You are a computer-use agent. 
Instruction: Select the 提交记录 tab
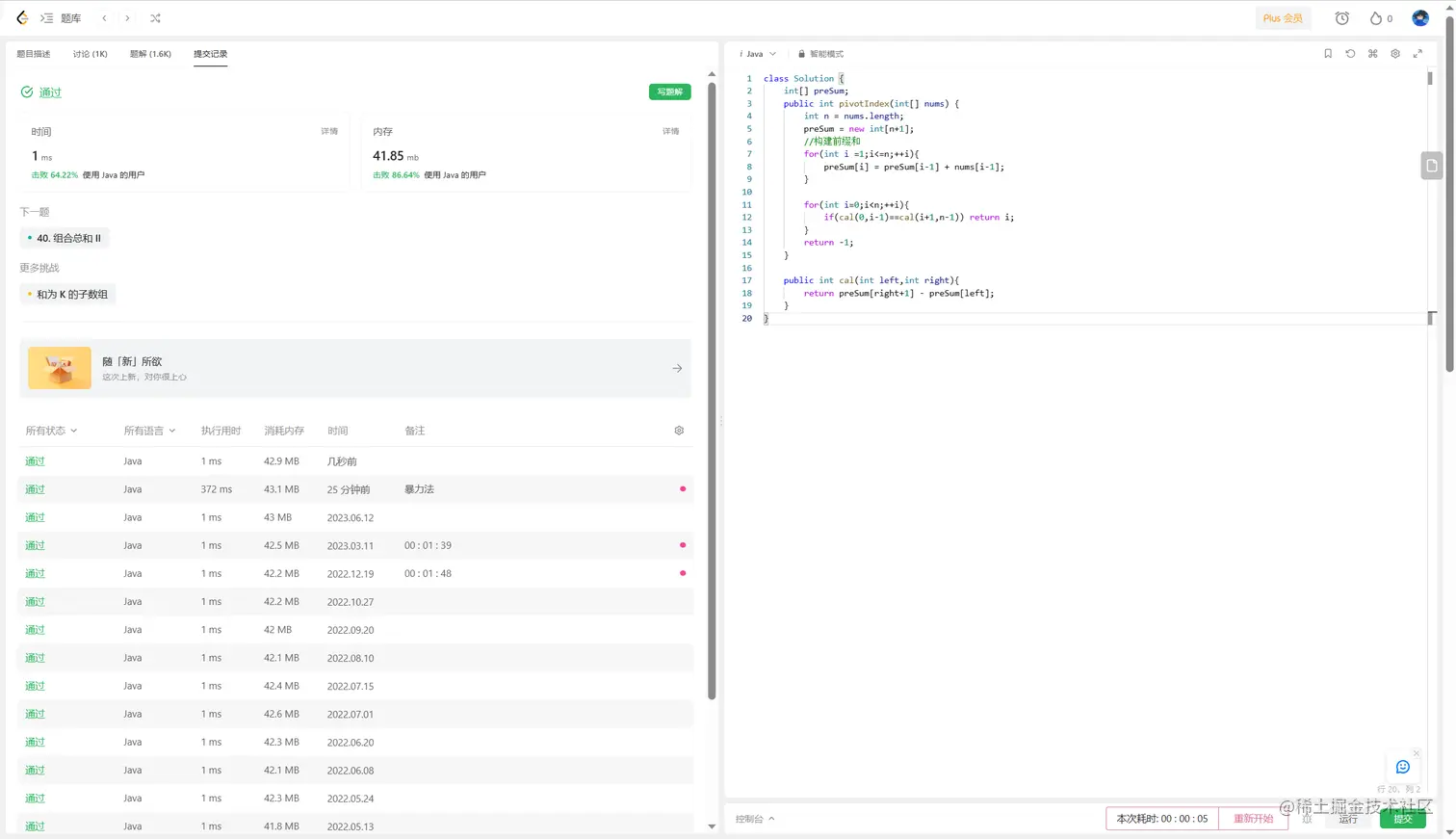point(210,54)
